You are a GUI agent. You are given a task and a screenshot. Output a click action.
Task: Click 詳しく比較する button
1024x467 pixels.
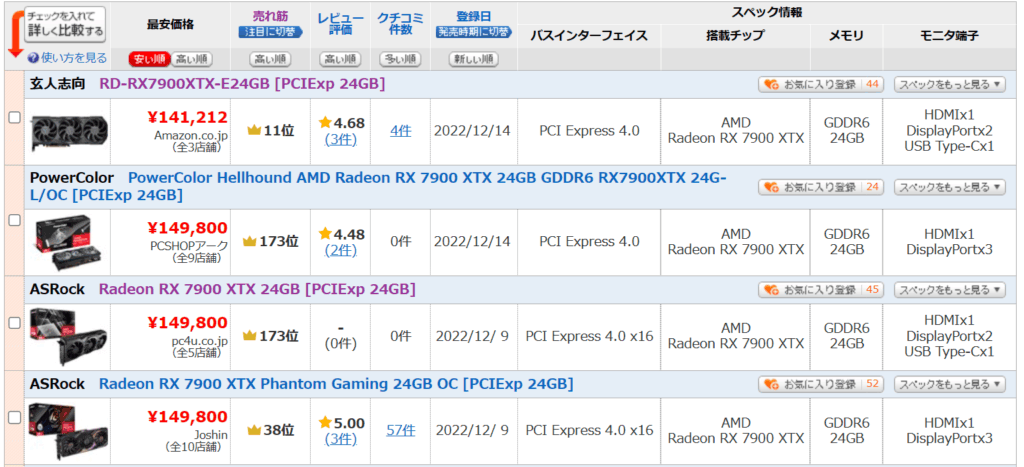[x=65, y=24]
